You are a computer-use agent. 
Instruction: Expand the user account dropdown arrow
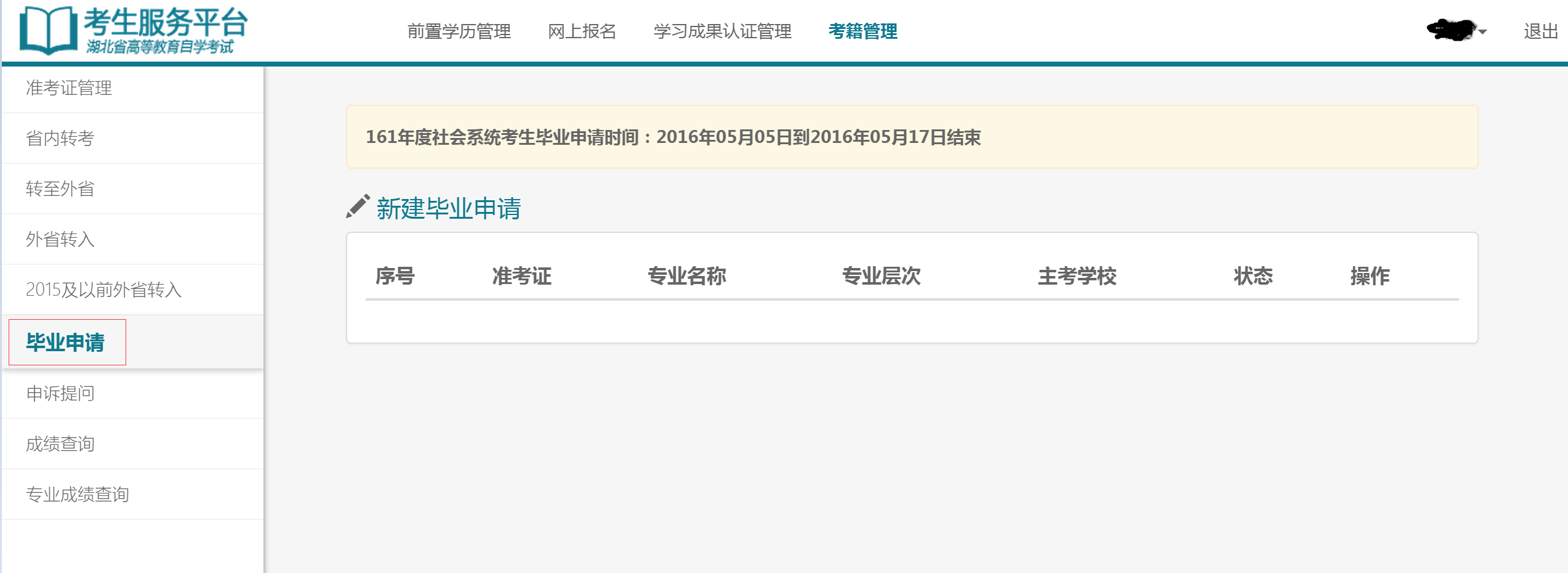(1482, 31)
